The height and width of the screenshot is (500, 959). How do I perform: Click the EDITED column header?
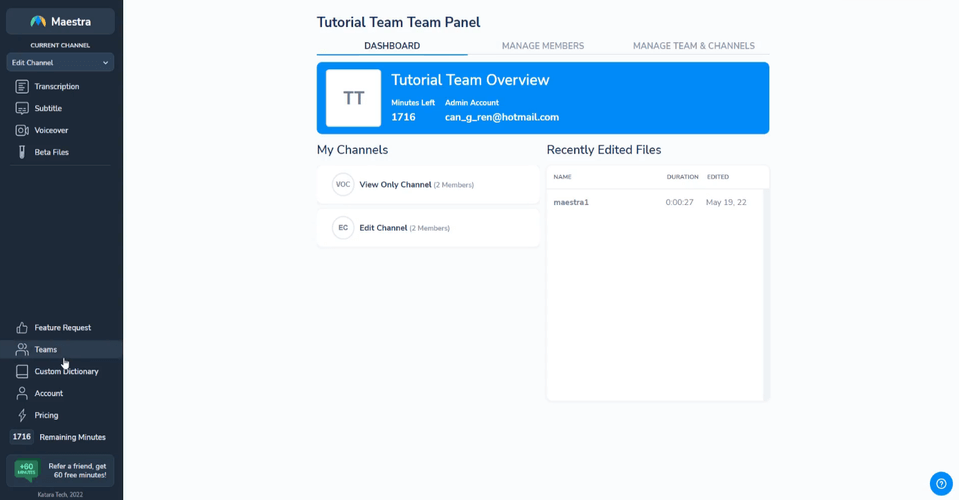718,177
